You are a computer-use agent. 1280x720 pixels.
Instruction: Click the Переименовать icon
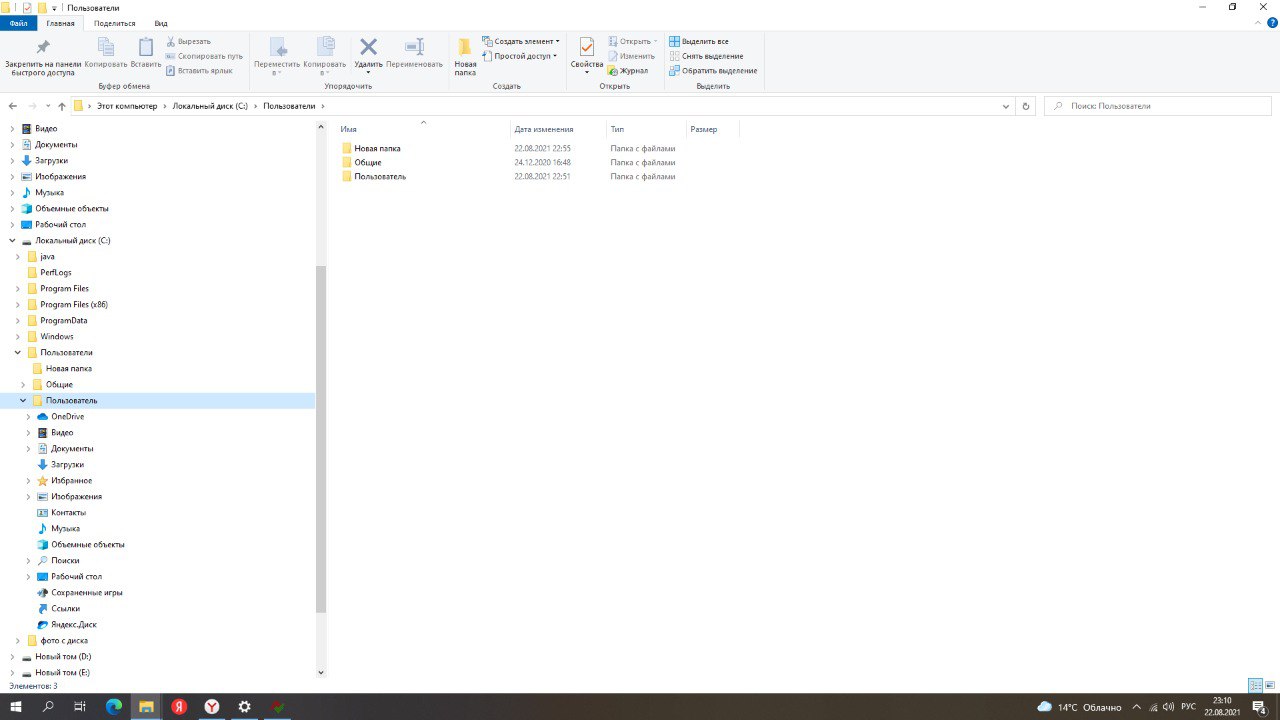[x=414, y=47]
